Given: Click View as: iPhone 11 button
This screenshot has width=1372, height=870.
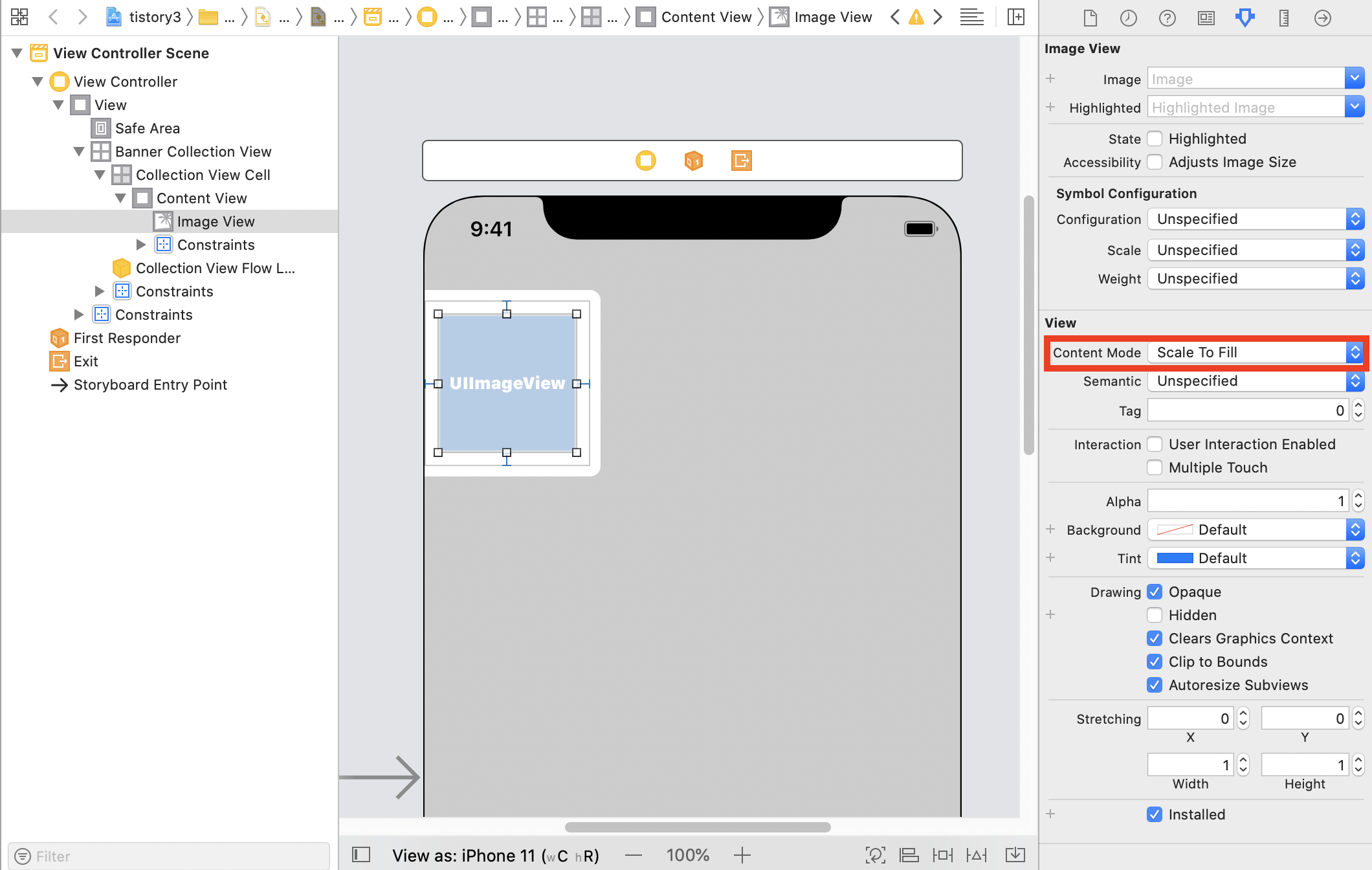Looking at the screenshot, I should pos(495,855).
